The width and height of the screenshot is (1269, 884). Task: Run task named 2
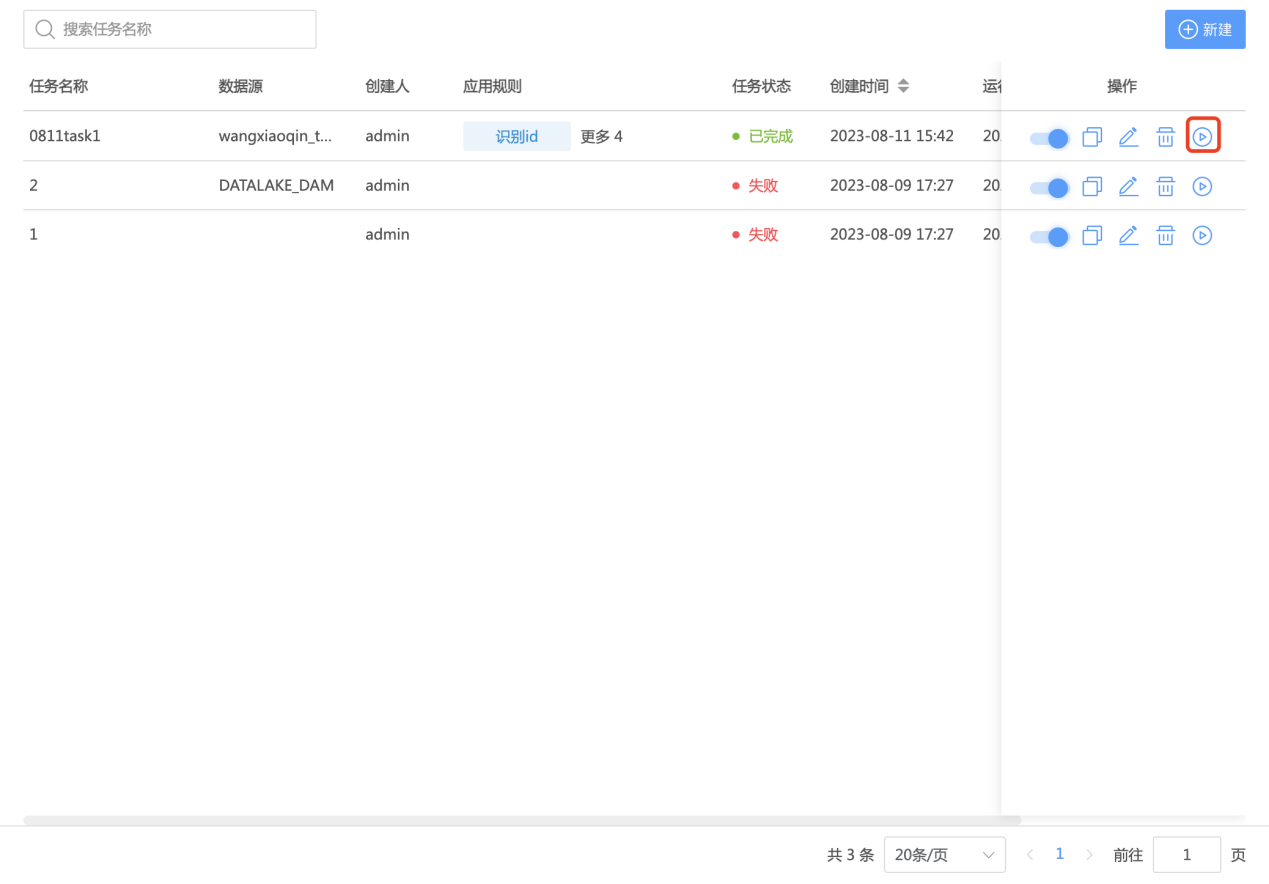(x=1202, y=186)
